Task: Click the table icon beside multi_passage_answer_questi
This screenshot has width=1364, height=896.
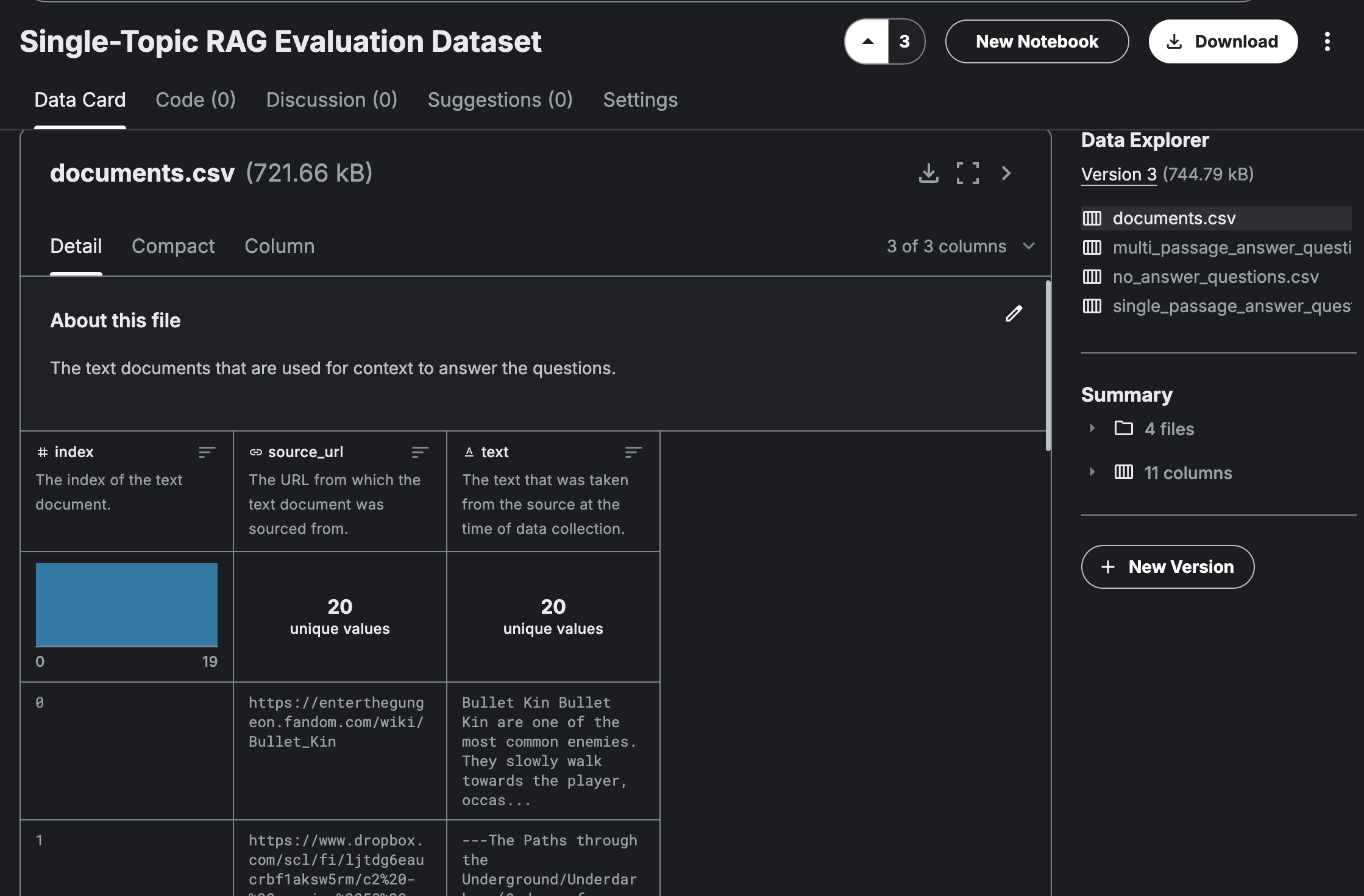Action: click(x=1092, y=247)
